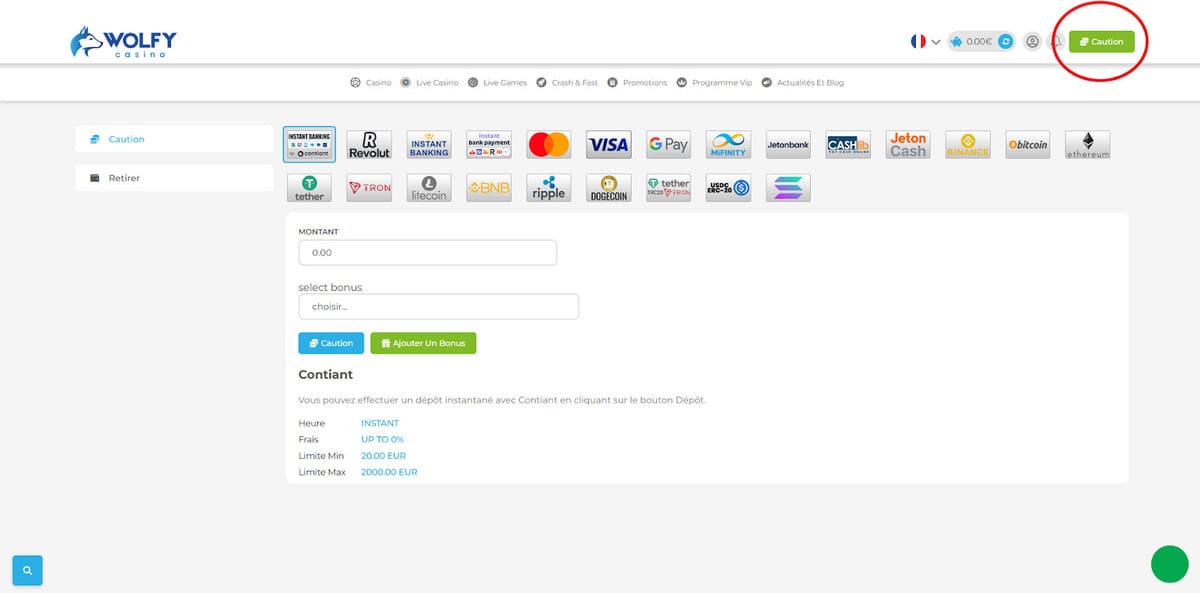The height and width of the screenshot is (593, 1200).
Task: Pick Google Pay for deposit
Action: pyautogui.click(x=668, y=145)
